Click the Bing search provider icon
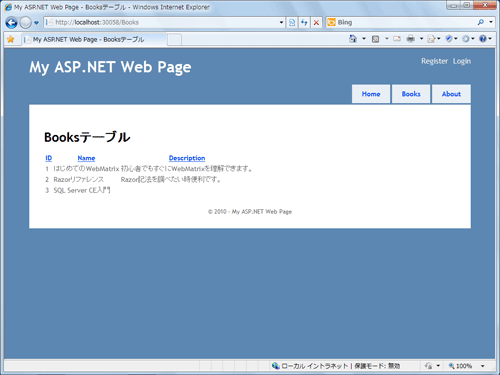 point(331,22)
